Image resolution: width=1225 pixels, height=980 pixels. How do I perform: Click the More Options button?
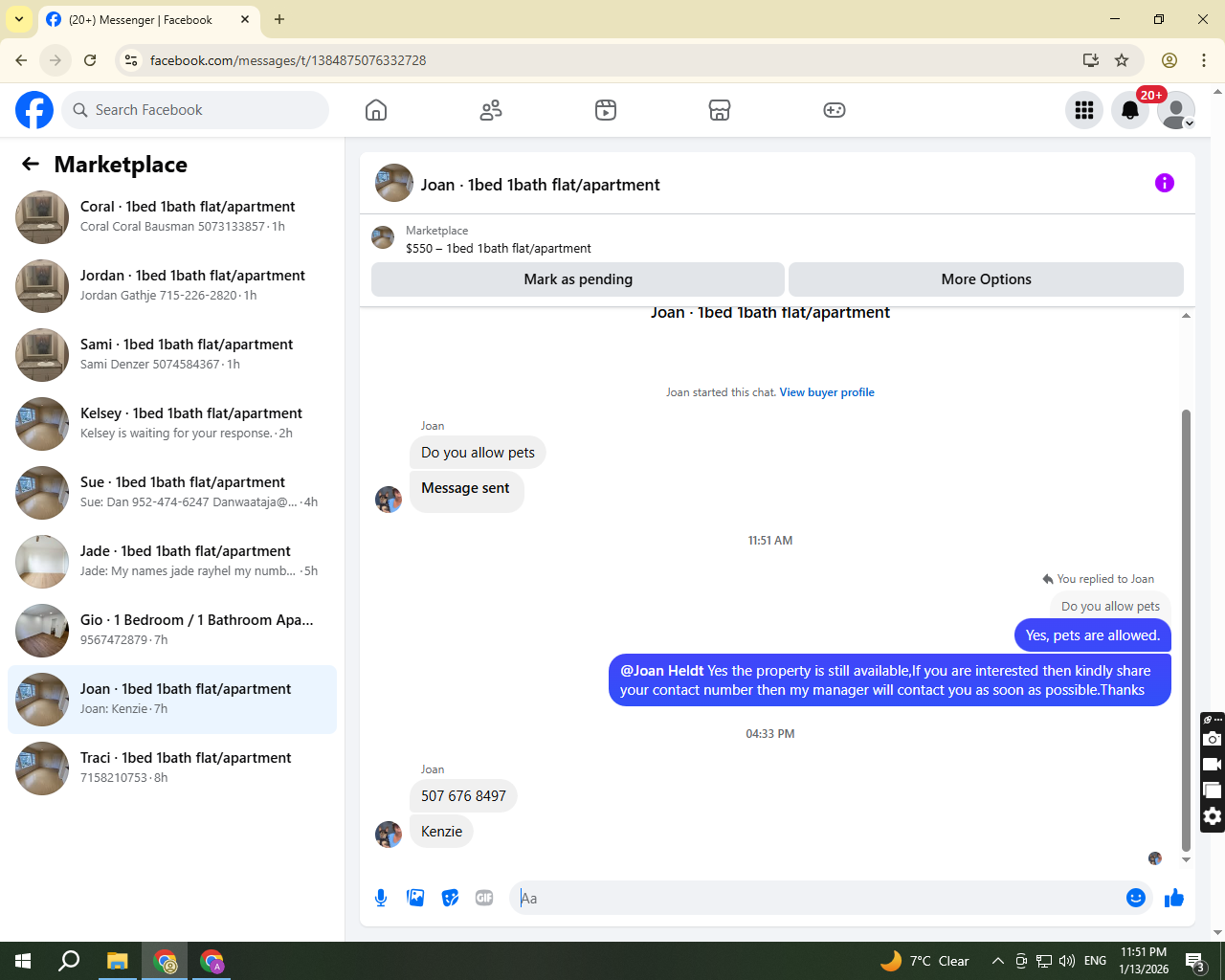[986, 279]
